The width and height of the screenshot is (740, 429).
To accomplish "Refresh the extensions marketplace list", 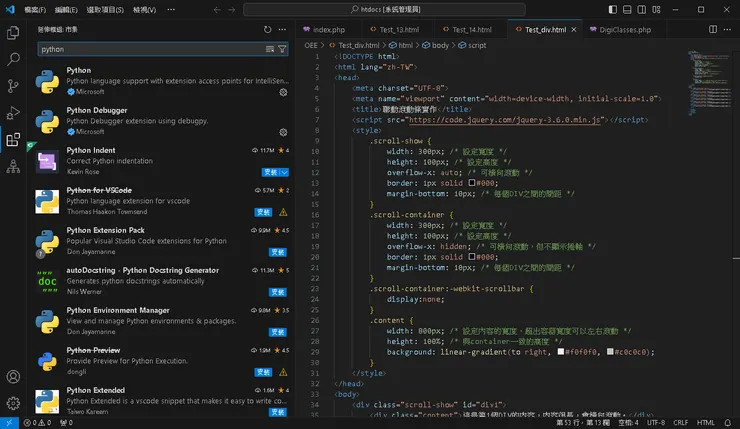I will coord(267,30).
